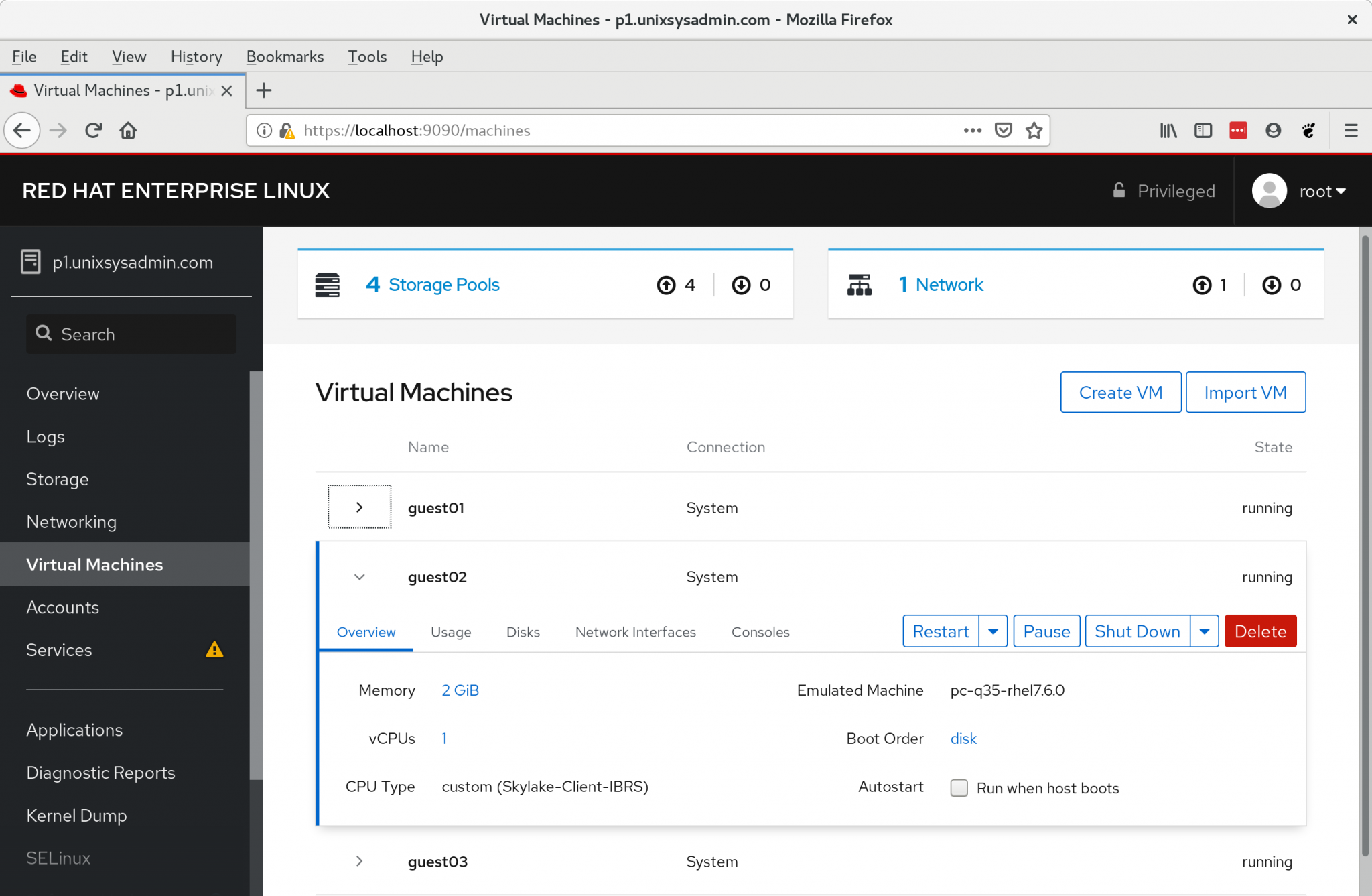Image resolution: width=1372 pixels, height=896 pixels.
Task: Collapse the guest02 details row
Action: point(359,576)
